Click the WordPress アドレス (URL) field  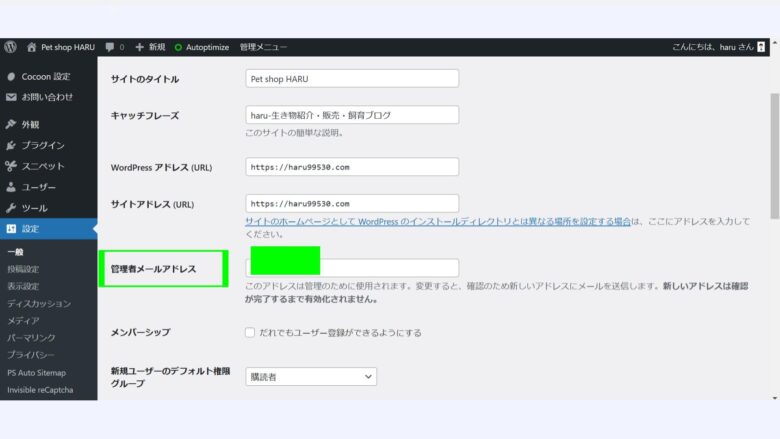pyautogui.click(x=352, y=167)
